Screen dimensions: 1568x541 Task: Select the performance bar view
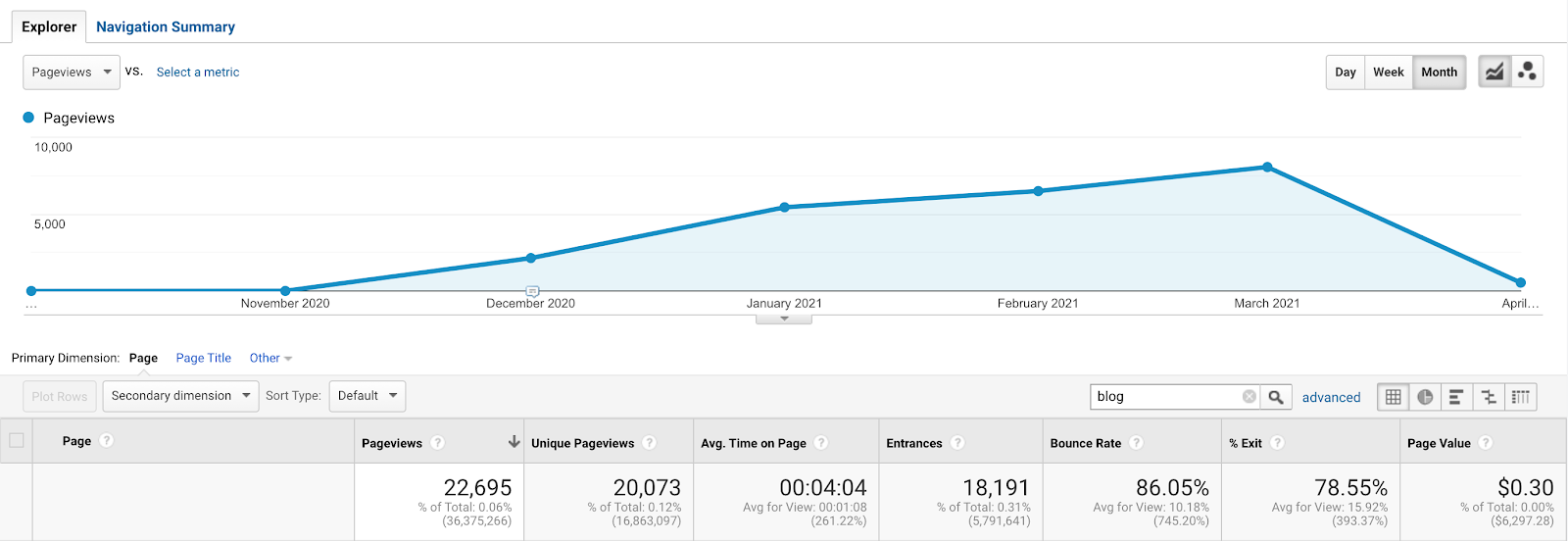tap(1456, 397)
